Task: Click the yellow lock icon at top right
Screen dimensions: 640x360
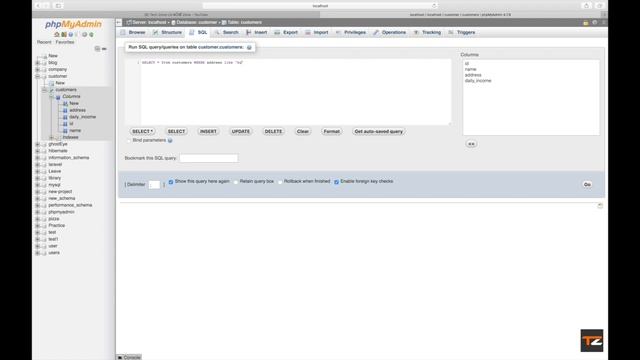Action: point(586,23)
